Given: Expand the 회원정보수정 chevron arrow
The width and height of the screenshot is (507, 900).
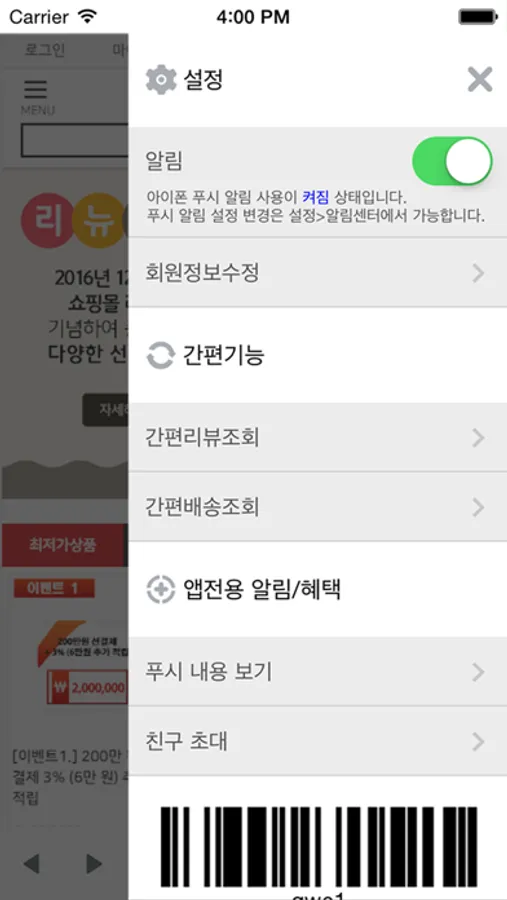Looking at the screenshot, I should (478, 274).
